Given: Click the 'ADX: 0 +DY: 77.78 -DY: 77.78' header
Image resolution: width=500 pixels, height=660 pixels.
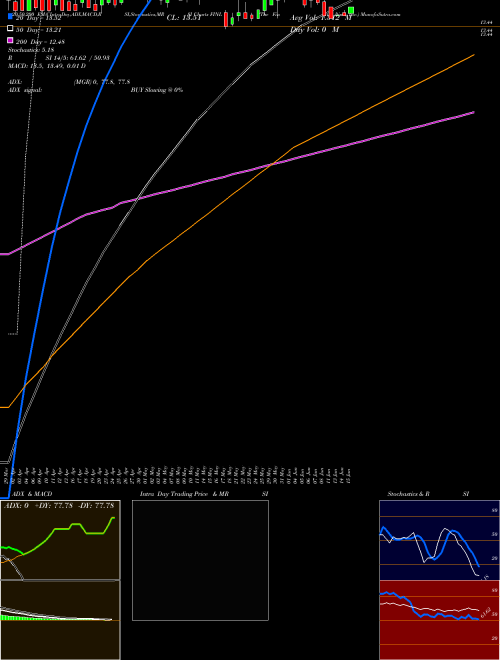Looking at the screenshot, I should tap(59, 506).
